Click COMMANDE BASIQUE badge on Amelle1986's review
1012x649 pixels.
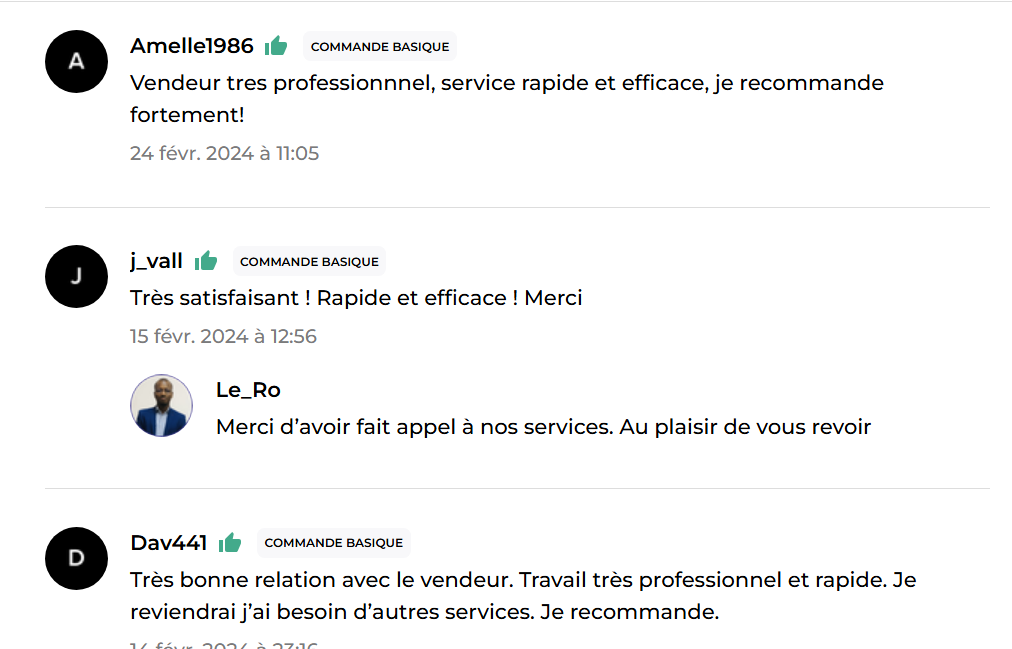coord(380,46)
